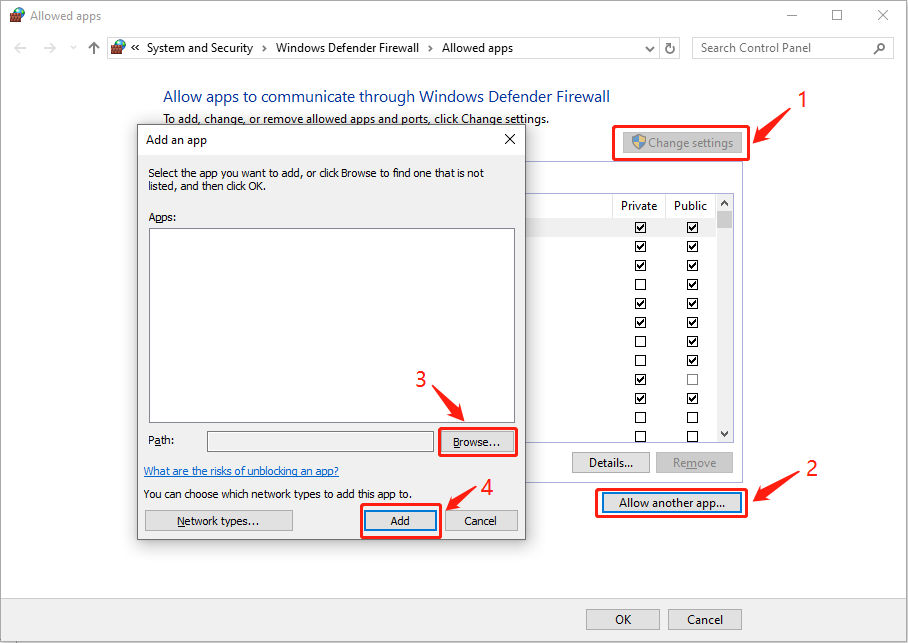Open Details for the selected app
This screenshot has width=908, height=643.
click(611, 463)
